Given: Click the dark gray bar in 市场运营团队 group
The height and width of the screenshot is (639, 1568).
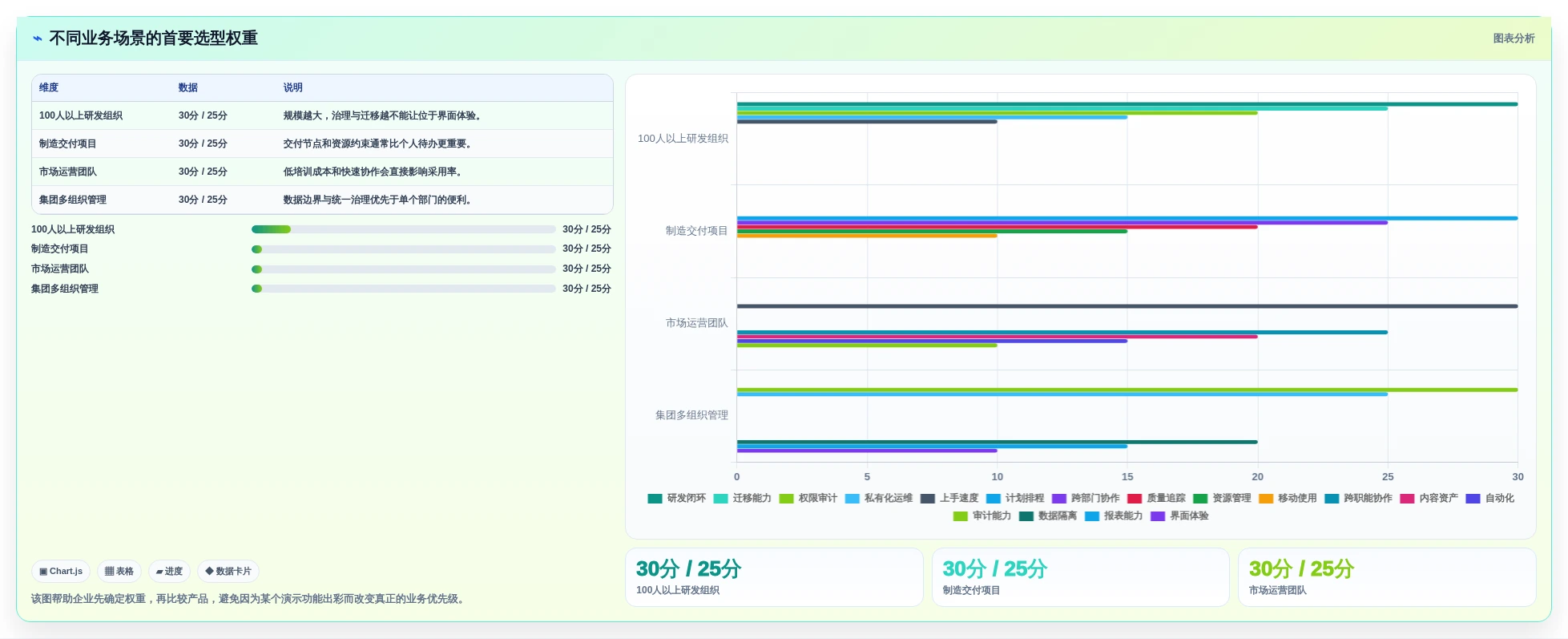Looking at the screenshot, I should pos(1127,306).
